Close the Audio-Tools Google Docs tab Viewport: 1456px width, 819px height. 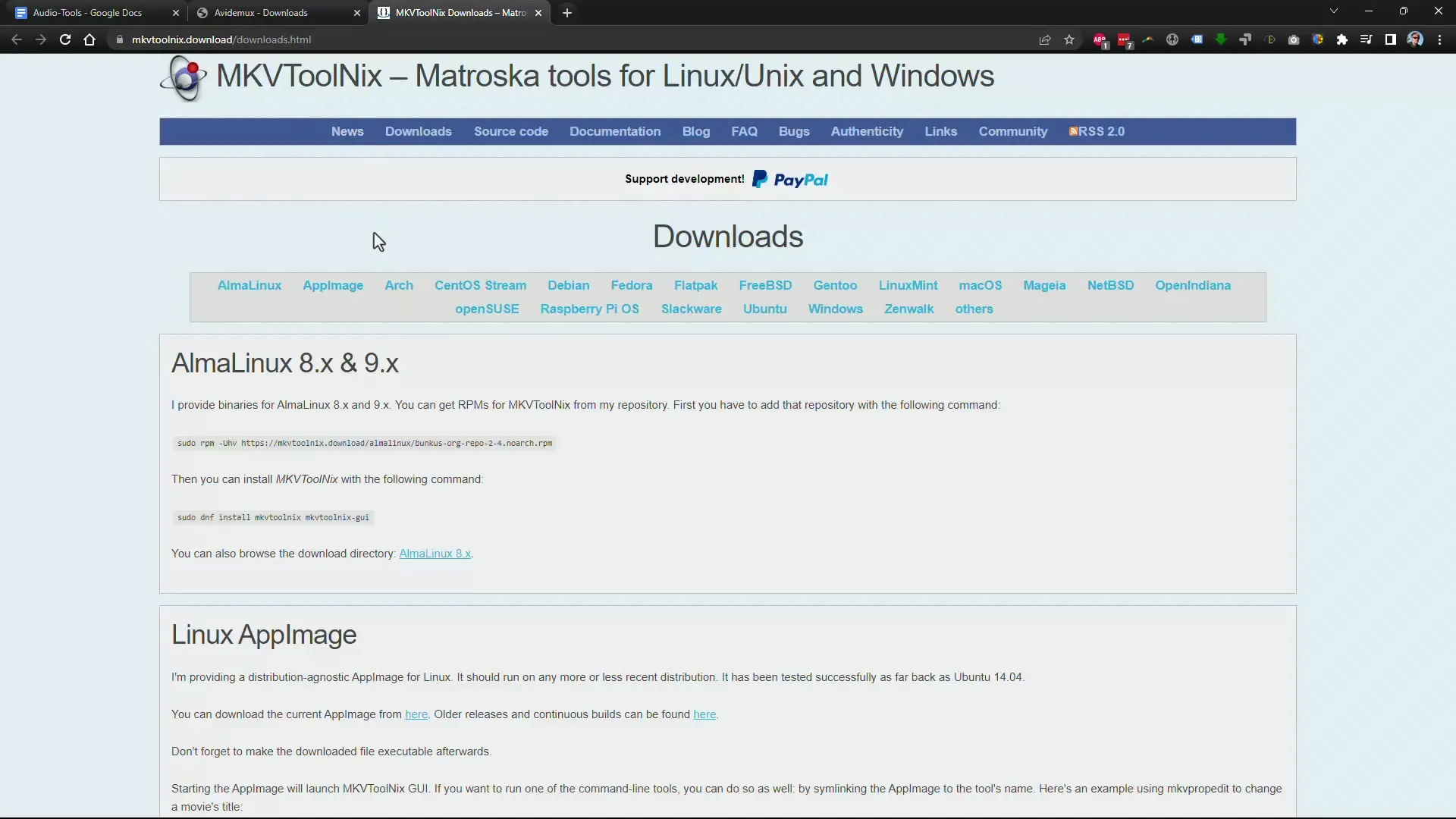176,13
